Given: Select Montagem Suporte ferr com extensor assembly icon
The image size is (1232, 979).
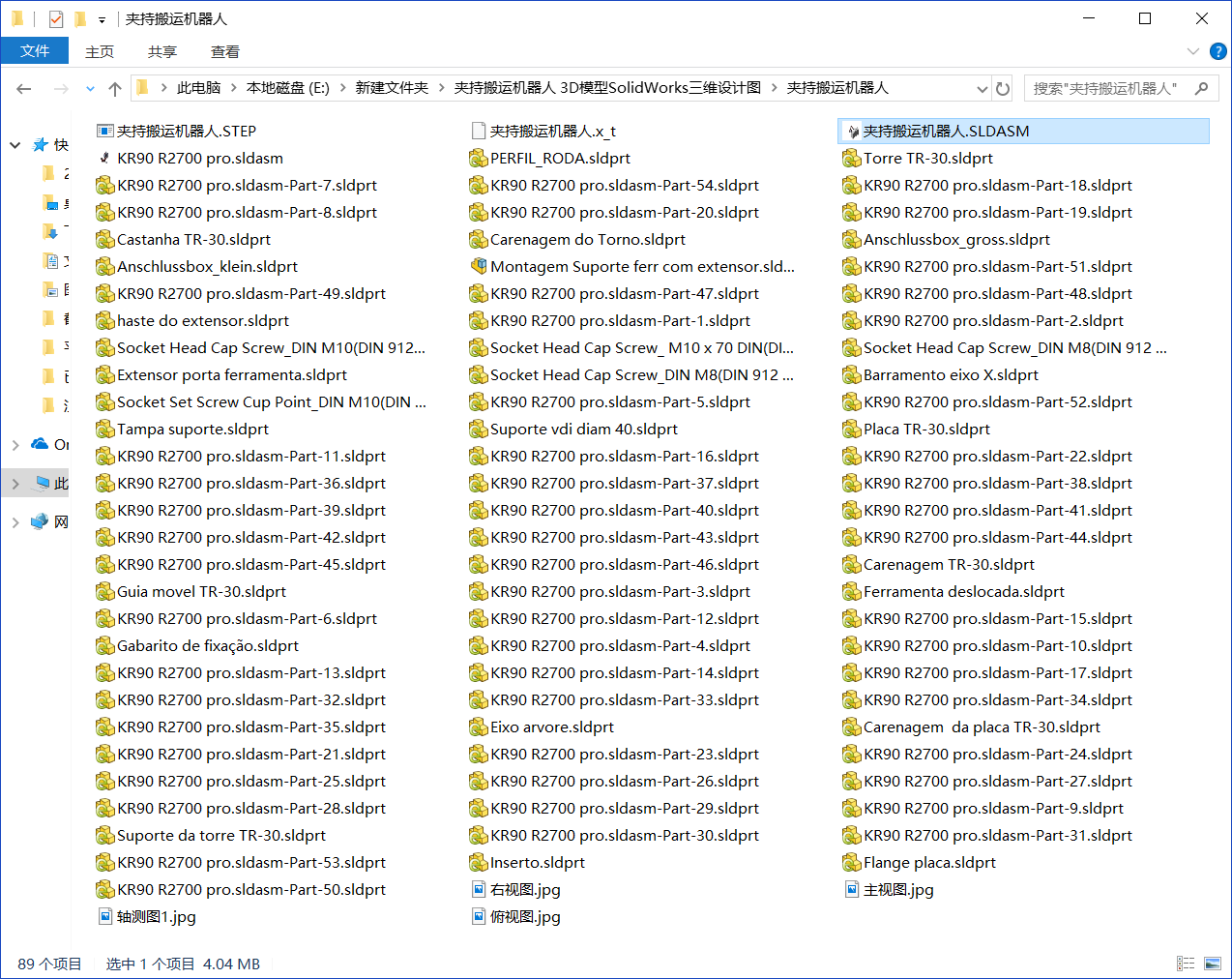Looking at the screenshot, I should click(479, 266).
